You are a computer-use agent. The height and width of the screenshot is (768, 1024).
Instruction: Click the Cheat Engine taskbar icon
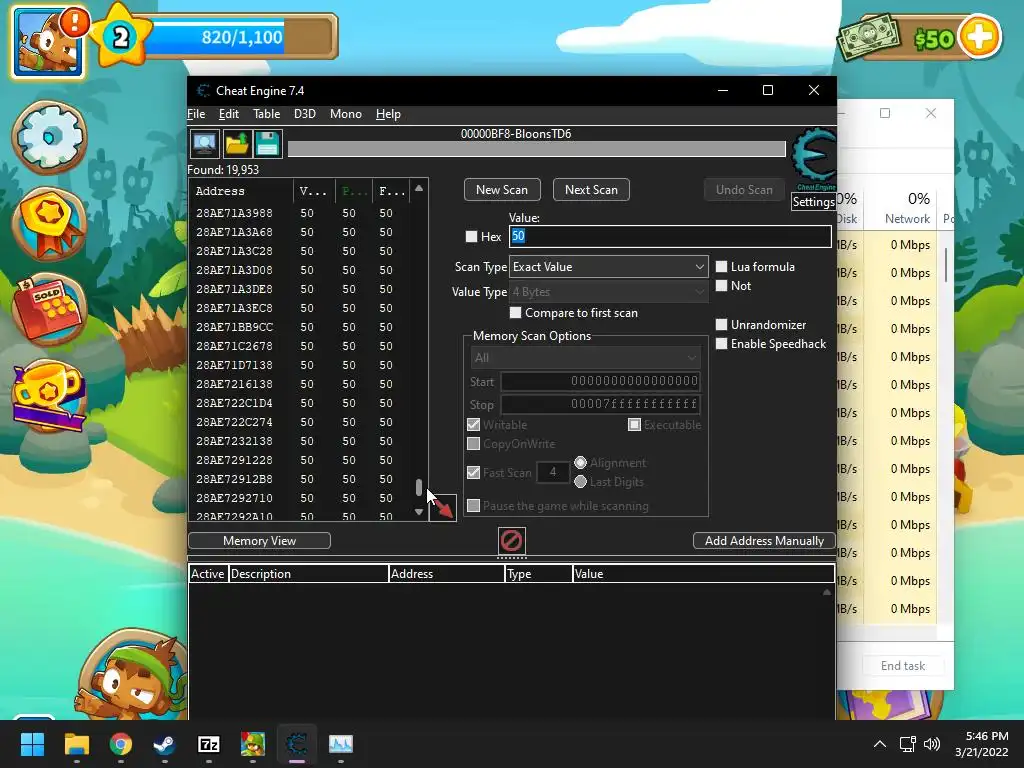pos(296,744)
